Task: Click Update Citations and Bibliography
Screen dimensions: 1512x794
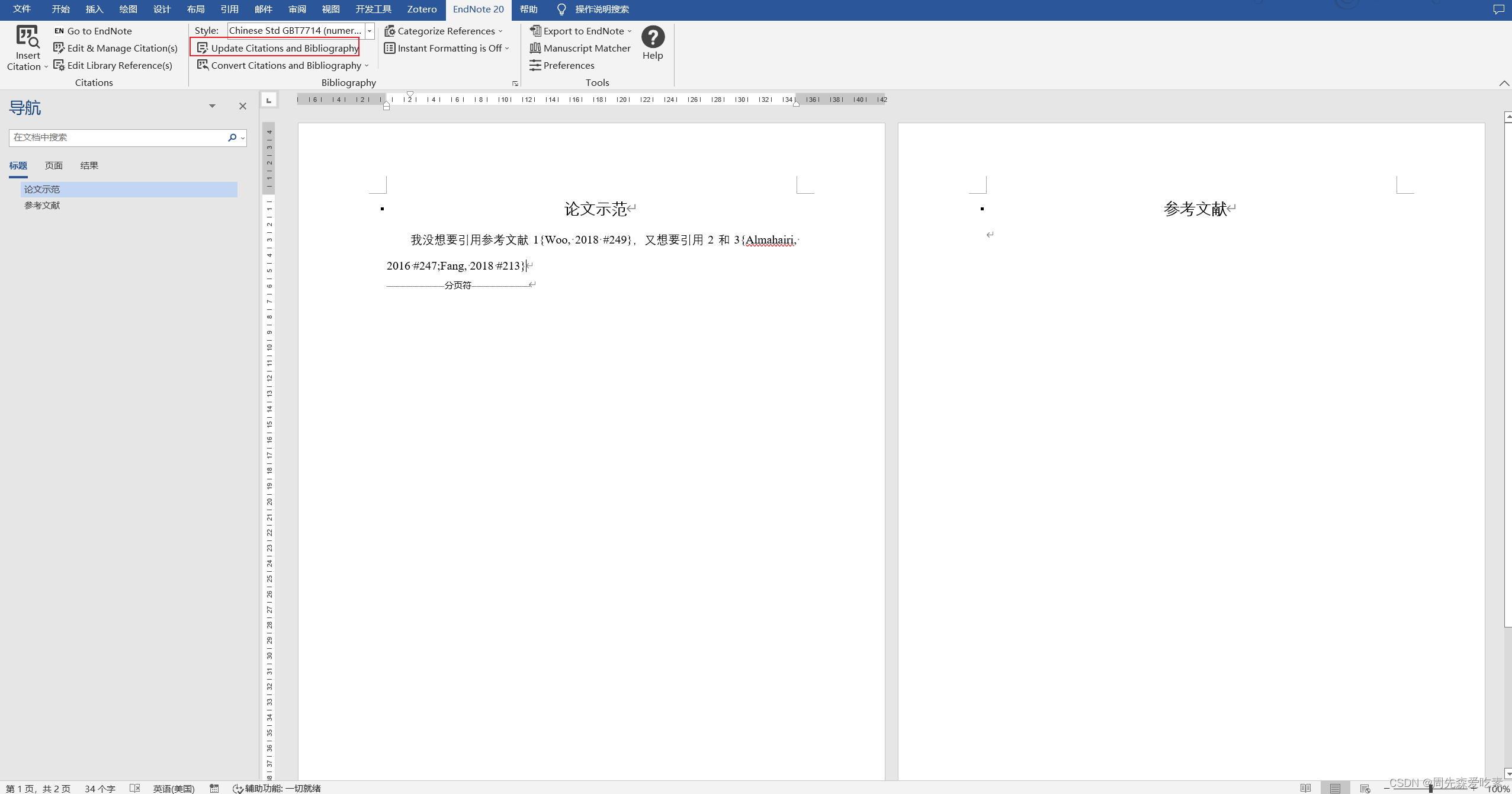Action: [284, 48]
